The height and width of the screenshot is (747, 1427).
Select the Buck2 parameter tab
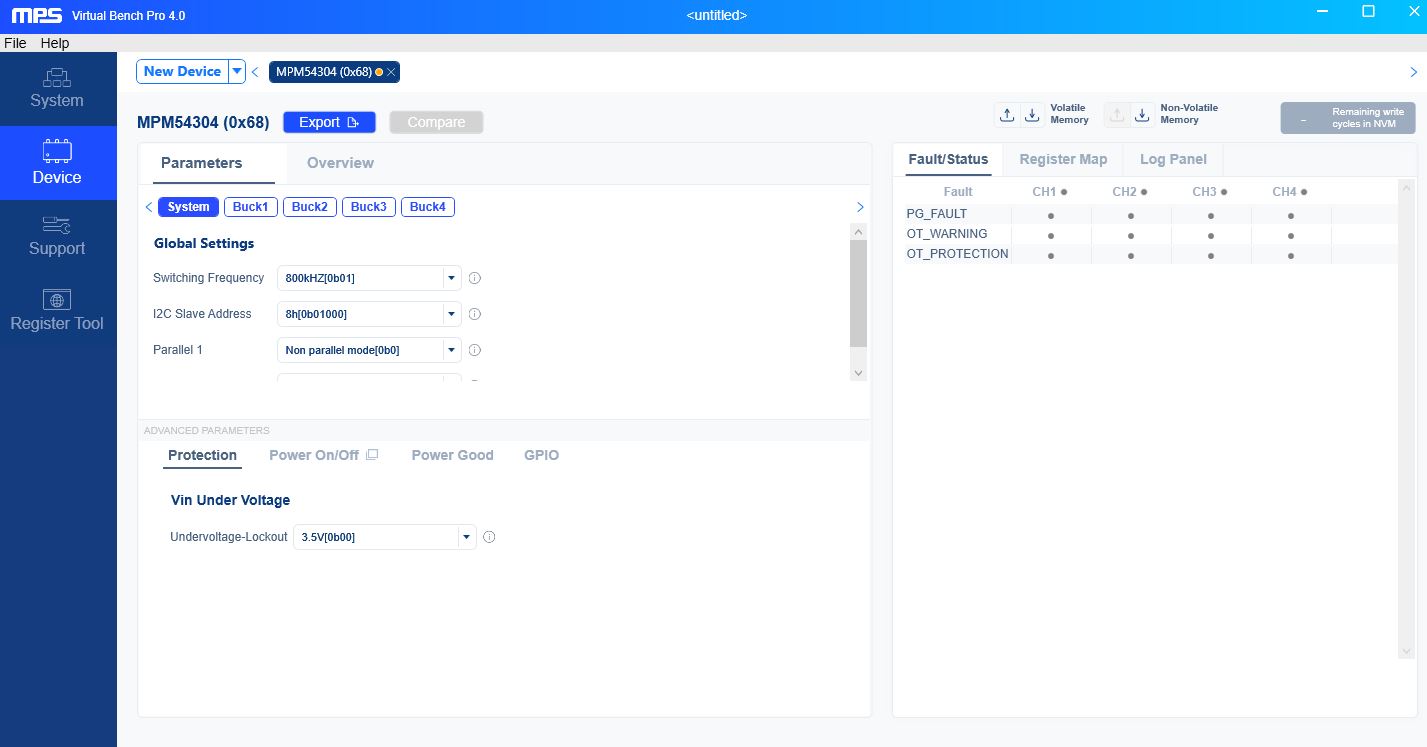coord(309,207)
